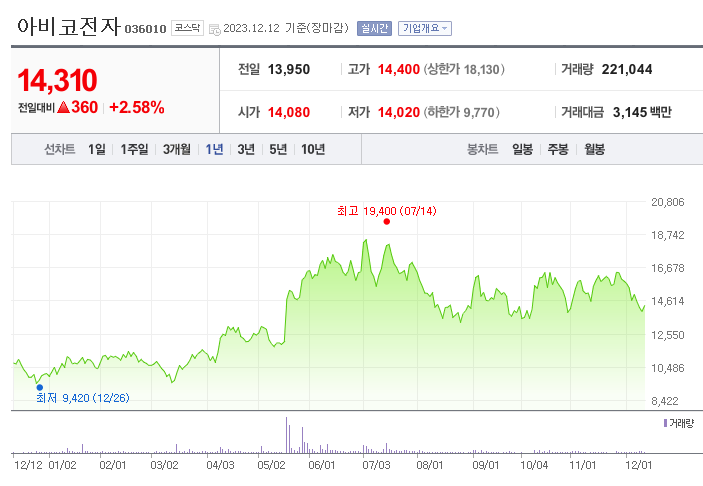
Task: Select the 10년 line chart tab
Action: click(313, 149)
